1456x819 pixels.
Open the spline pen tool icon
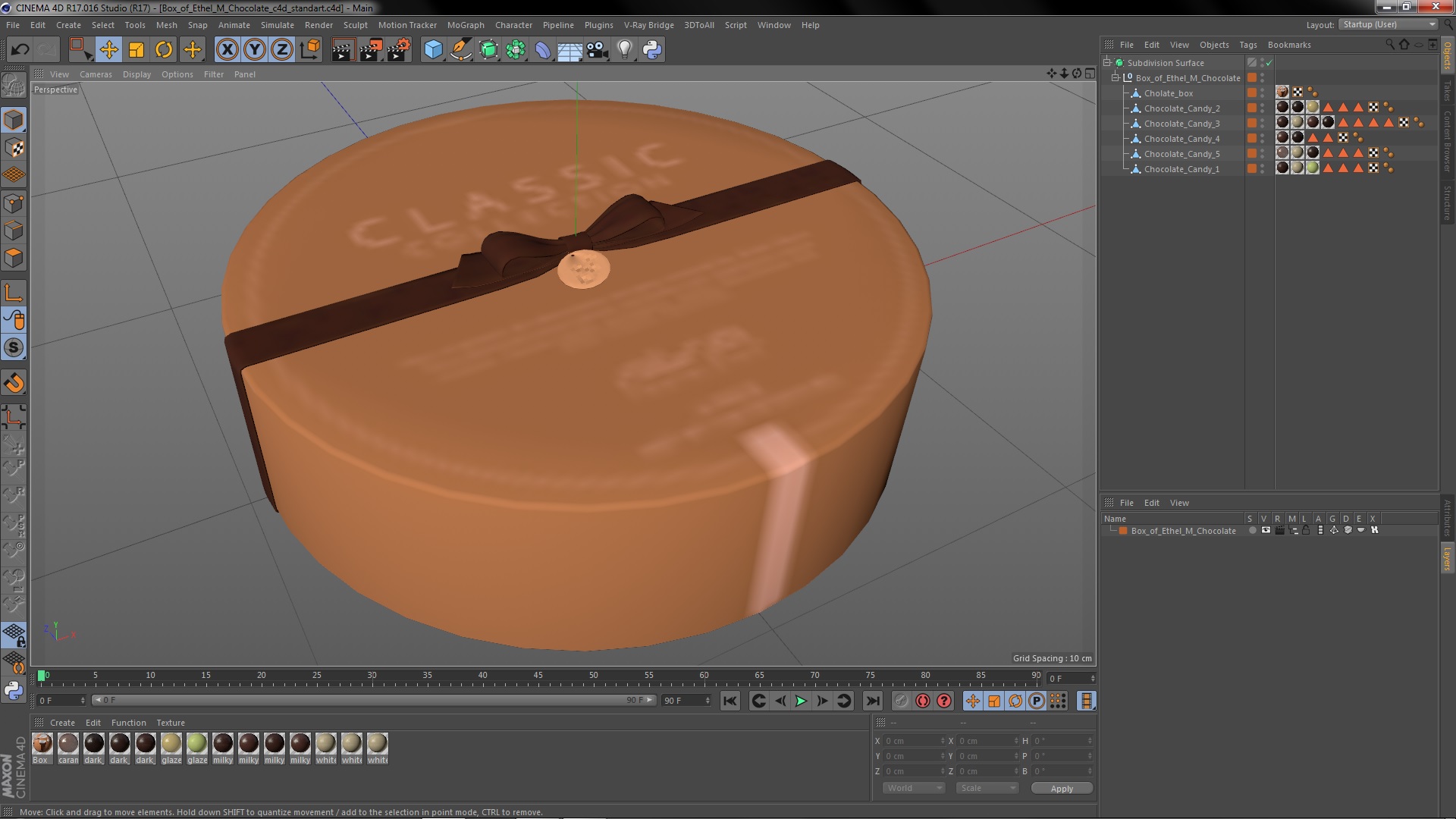click(460, 50)
